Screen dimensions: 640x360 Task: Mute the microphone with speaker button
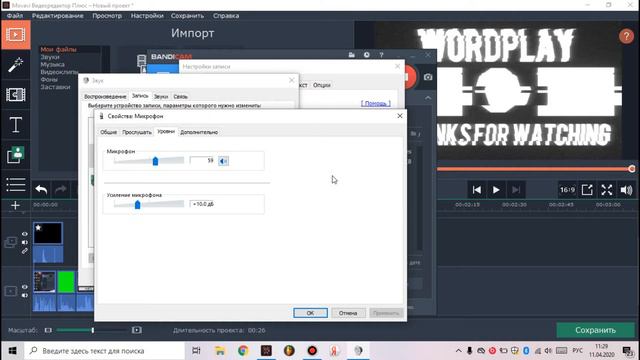pyautogui.click(x=223, y=161)
